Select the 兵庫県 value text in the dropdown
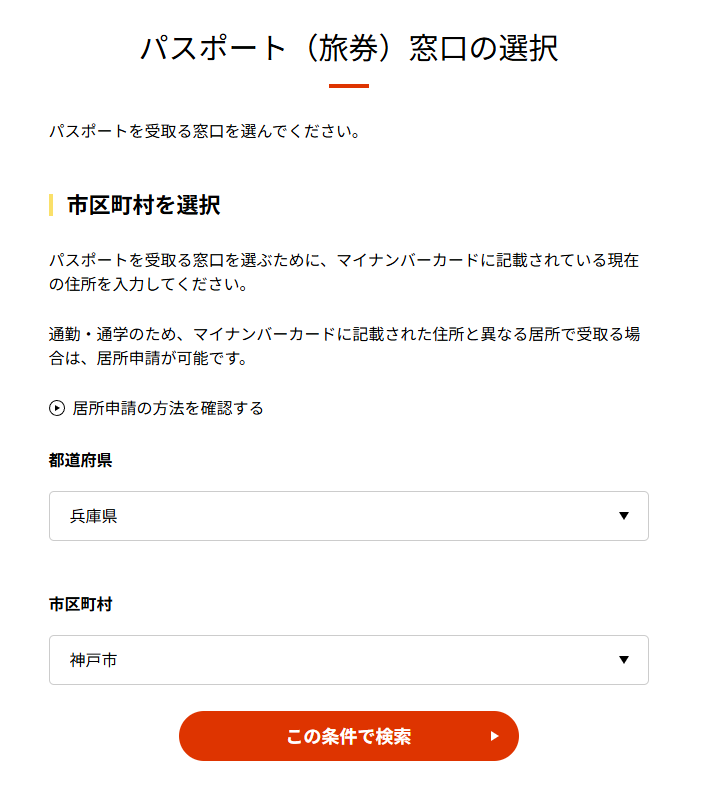Viewport: 723px width, 794px height. [94, 517]
